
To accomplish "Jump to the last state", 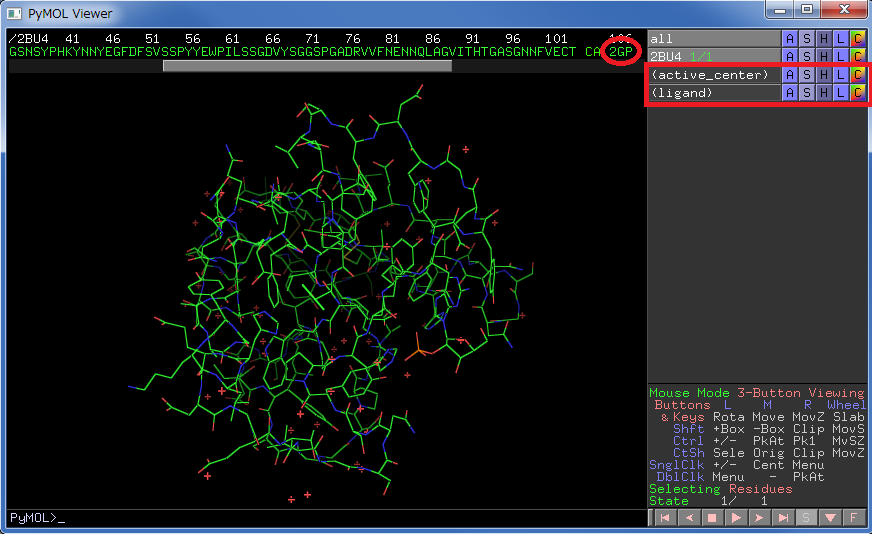I will pyautogui.click(x=784, y=518).
